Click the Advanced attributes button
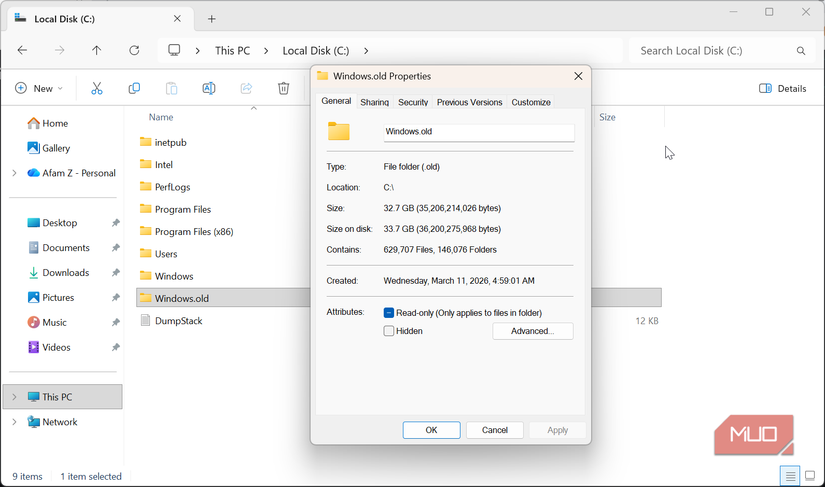 pos(532,331)
